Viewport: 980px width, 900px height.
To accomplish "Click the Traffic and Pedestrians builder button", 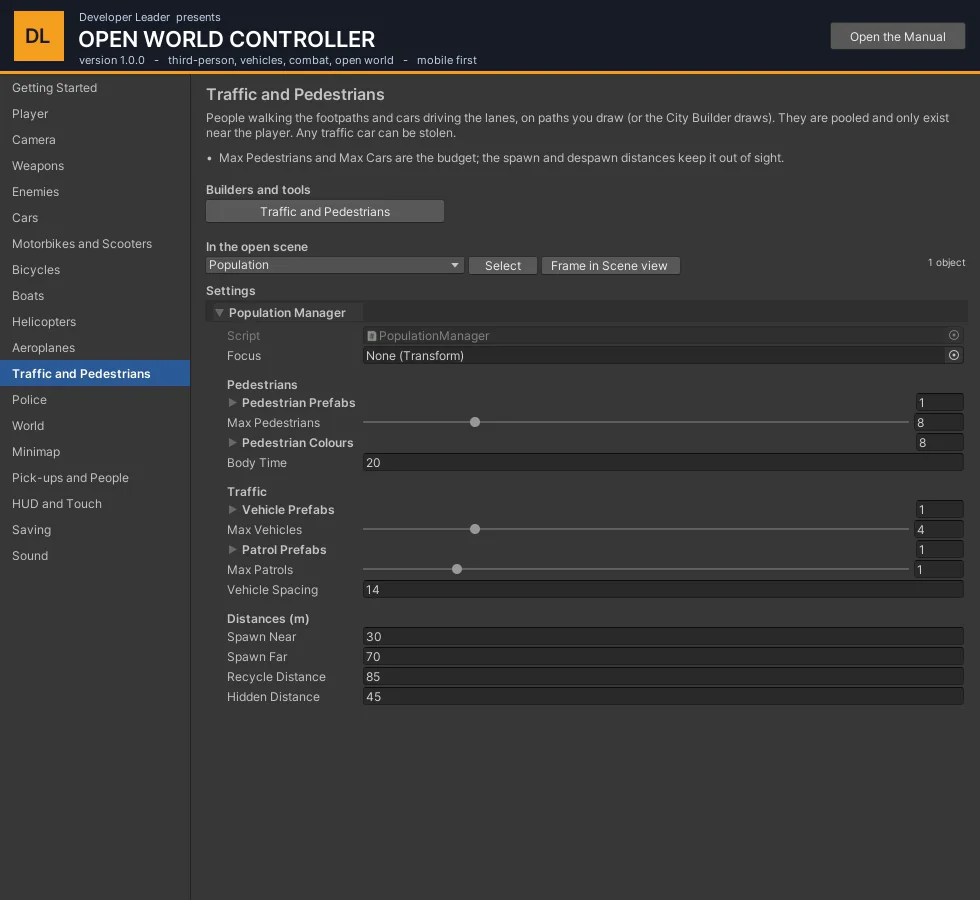I will tap(325, 211).
